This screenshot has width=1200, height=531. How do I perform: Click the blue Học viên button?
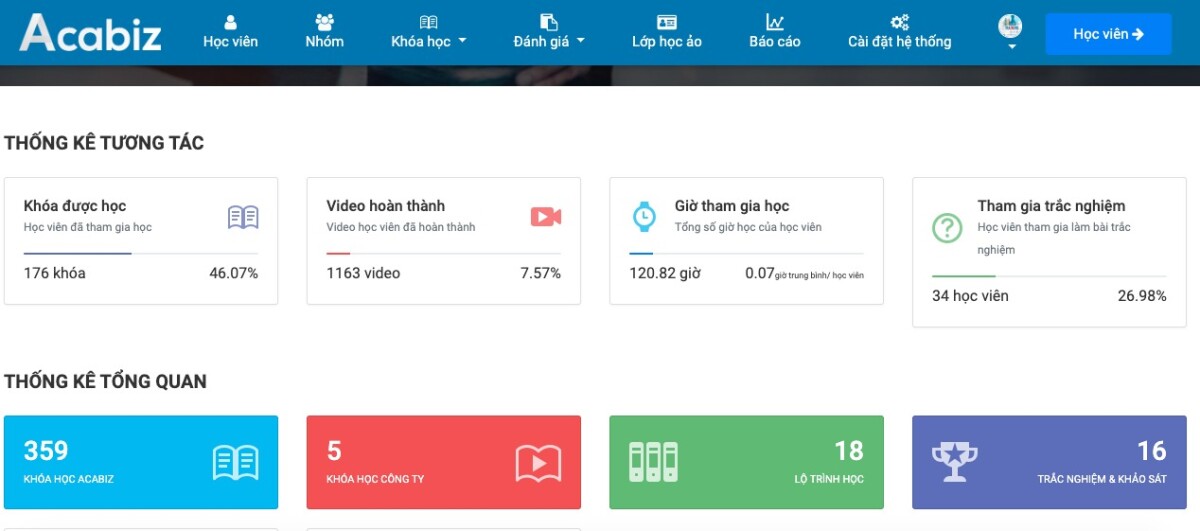[x=1108, y=34]
